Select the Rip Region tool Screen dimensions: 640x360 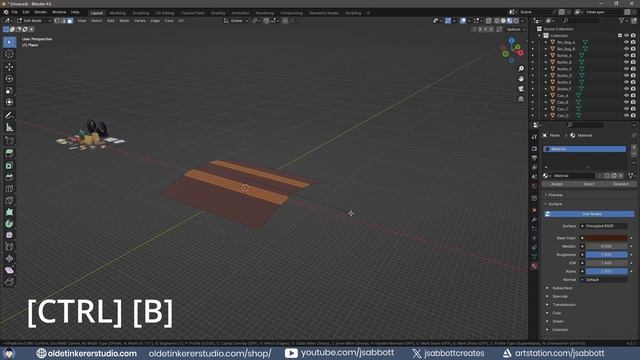click(x=9, y=282)
